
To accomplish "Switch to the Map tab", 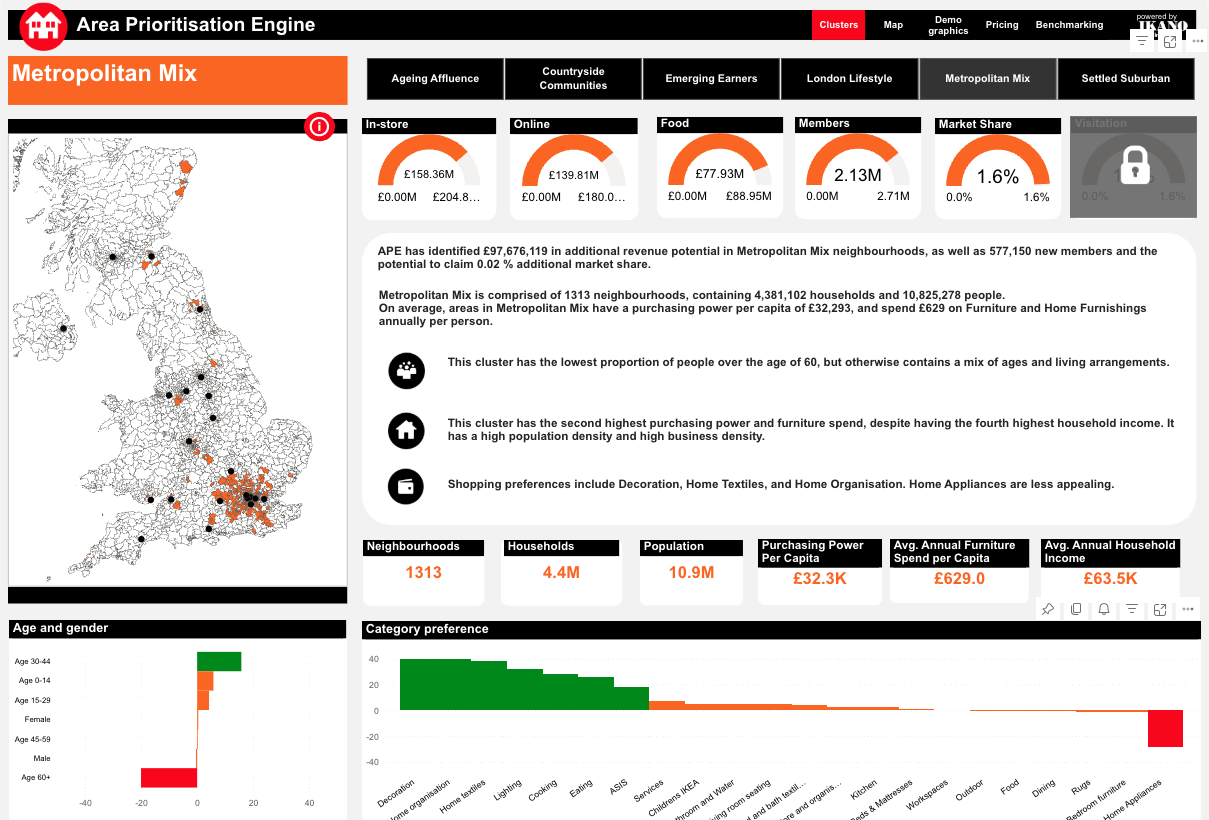I will [x=893, y=25].
